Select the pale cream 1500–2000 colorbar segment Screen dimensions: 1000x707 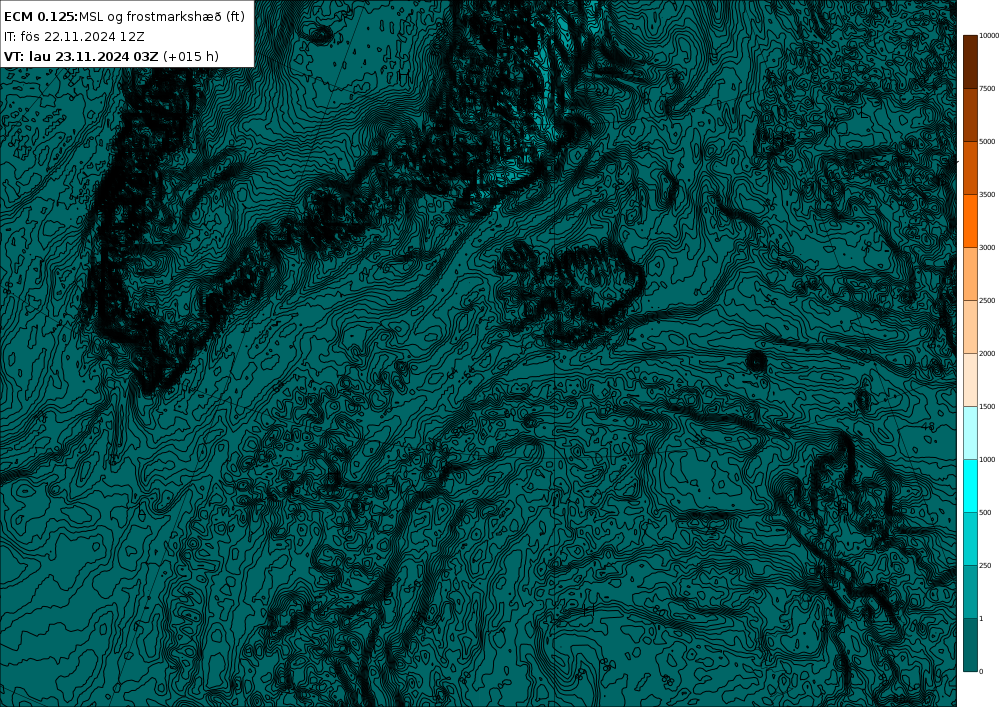[970, 379]
